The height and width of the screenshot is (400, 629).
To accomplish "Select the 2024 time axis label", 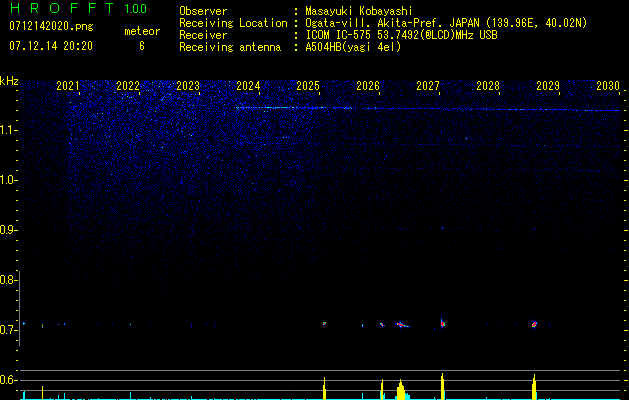I will [248, 86].
